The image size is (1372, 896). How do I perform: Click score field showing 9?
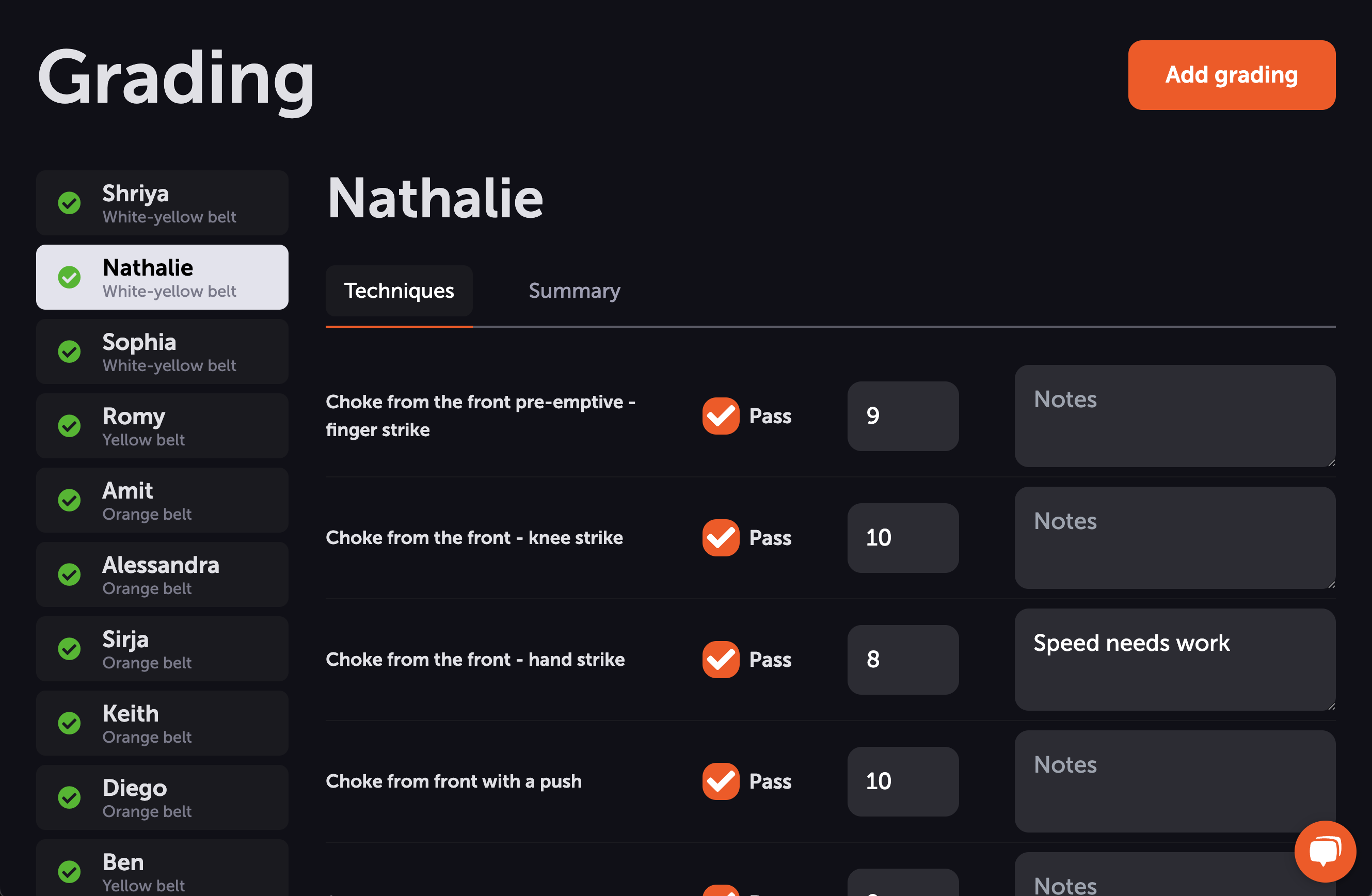coord(903,415)
